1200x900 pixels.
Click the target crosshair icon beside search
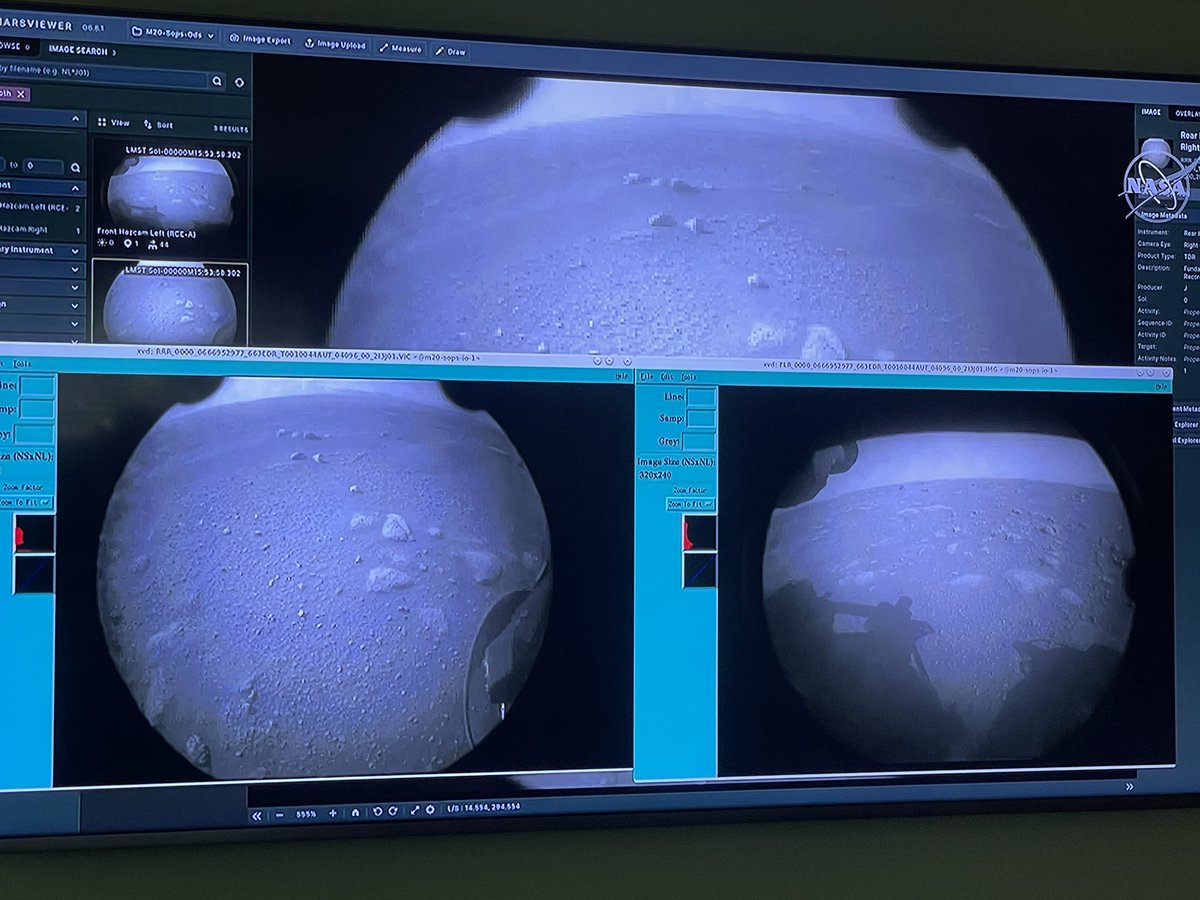coord(239,82)
